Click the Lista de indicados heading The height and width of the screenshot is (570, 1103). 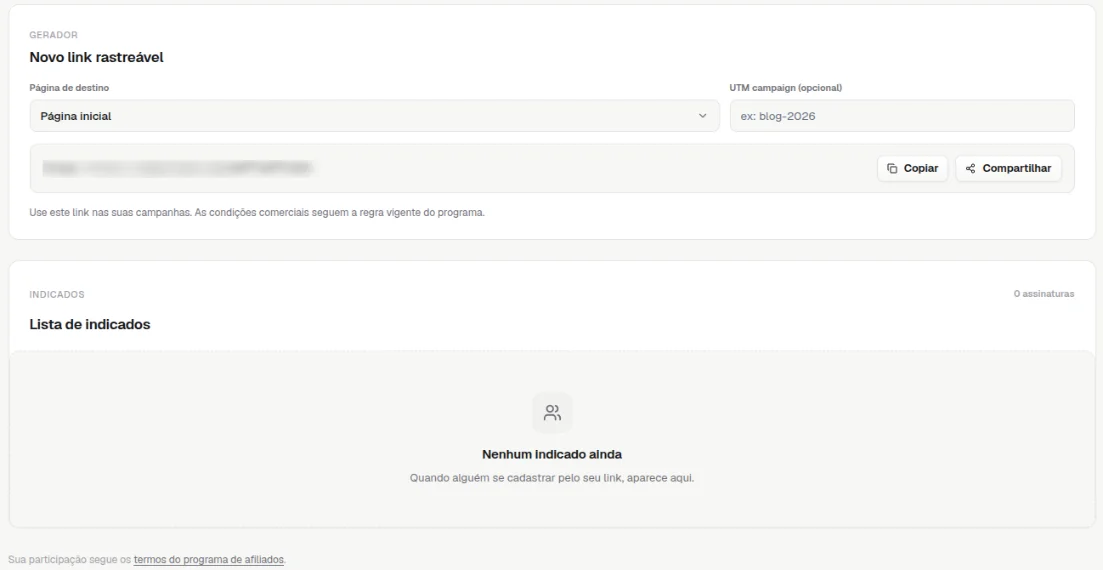[x=90, y=324]
